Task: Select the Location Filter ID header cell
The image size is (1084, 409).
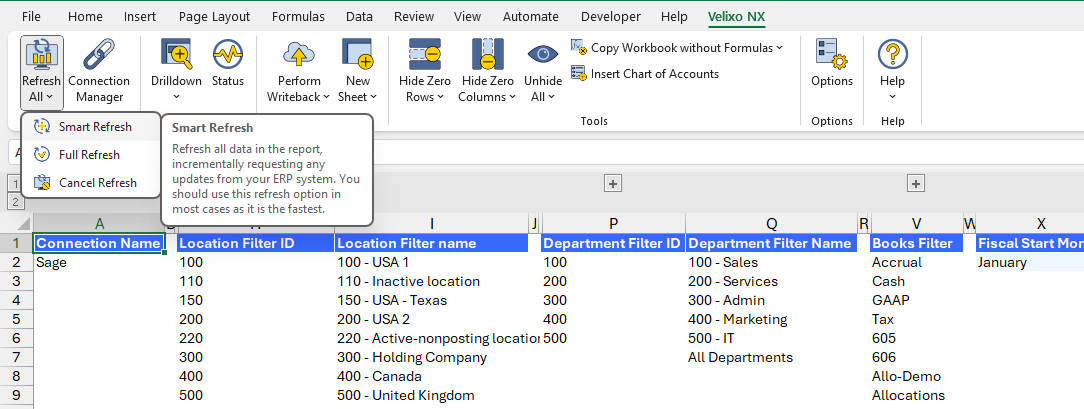Action: tap(256, 243)
